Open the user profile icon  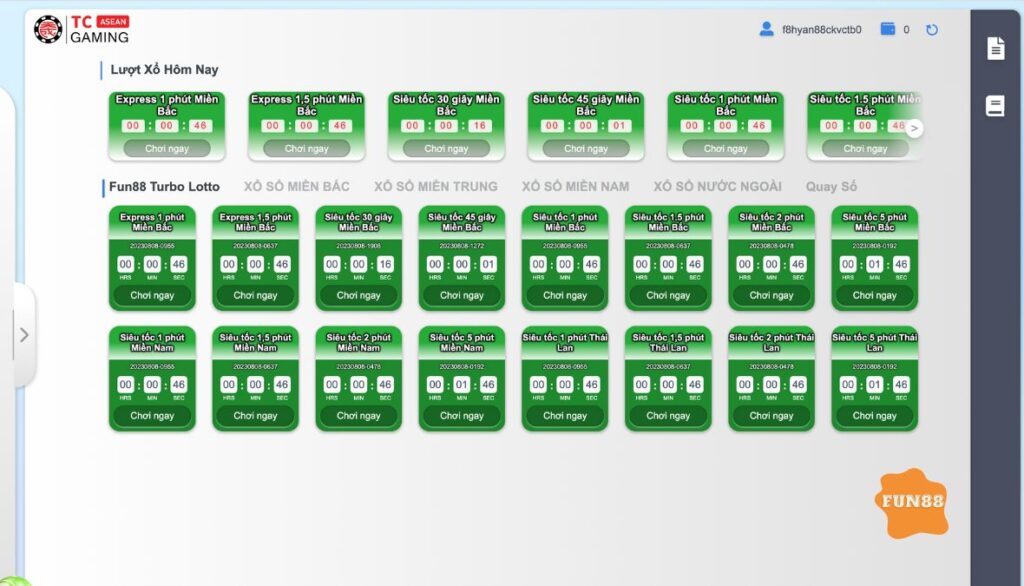(766, 29)
